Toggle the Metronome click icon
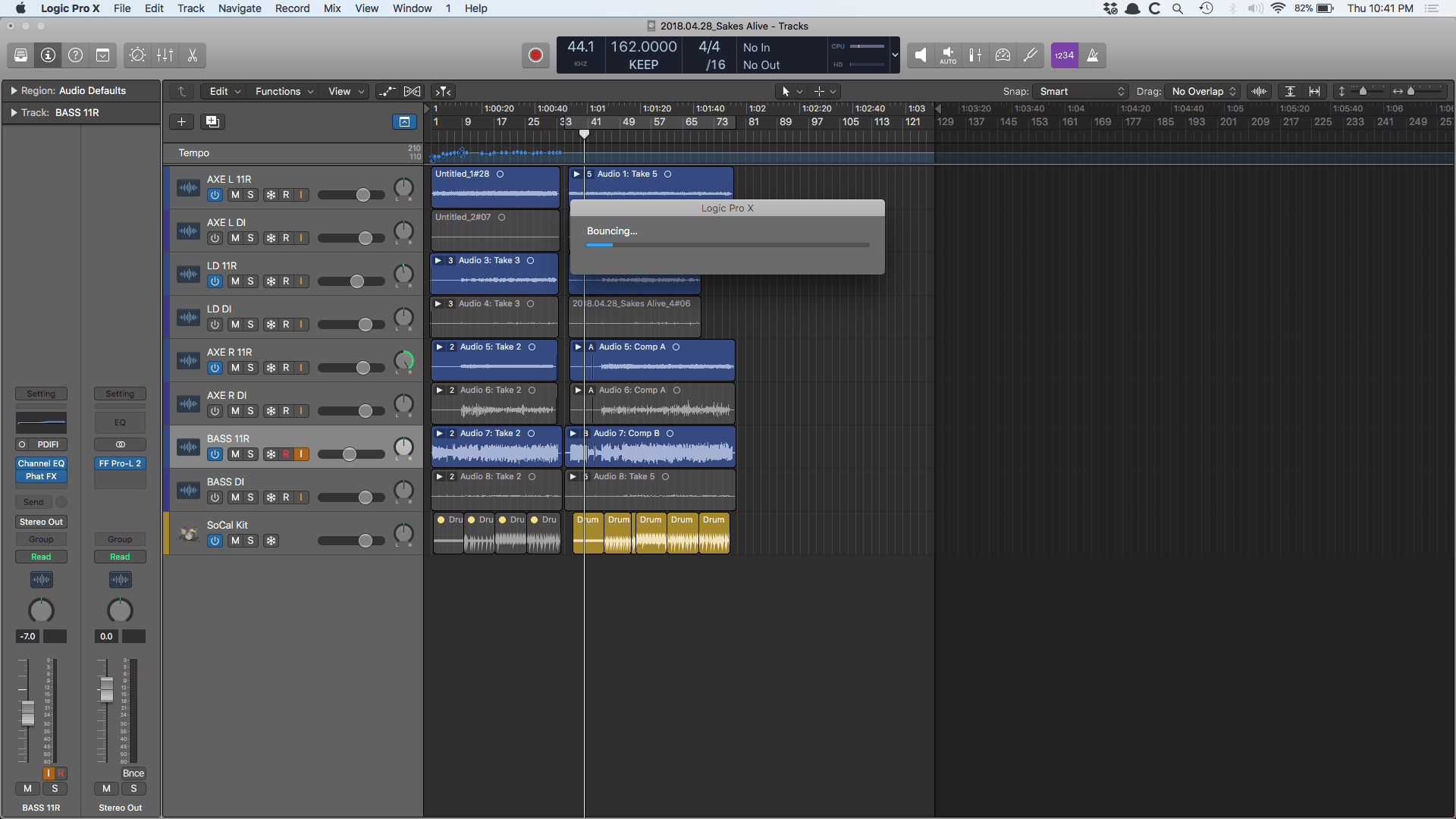Image resolution: width=1456 pixels, height=819 pixels. (1092, 55)
